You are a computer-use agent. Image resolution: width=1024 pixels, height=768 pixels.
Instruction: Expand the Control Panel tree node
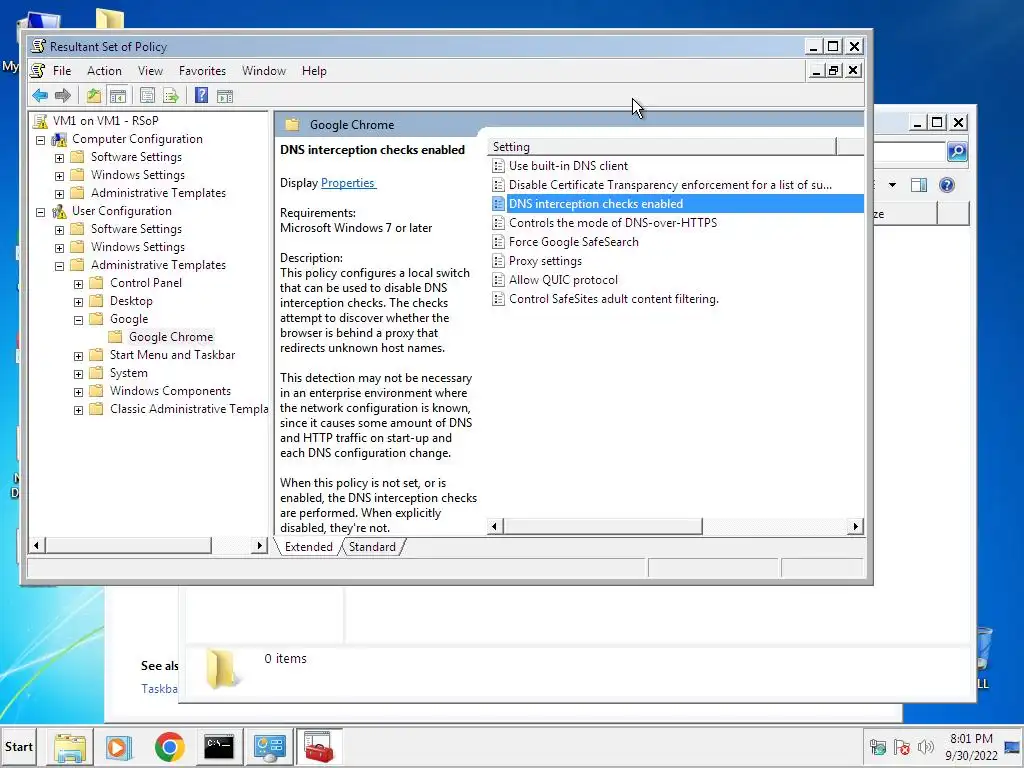point(78,283)
